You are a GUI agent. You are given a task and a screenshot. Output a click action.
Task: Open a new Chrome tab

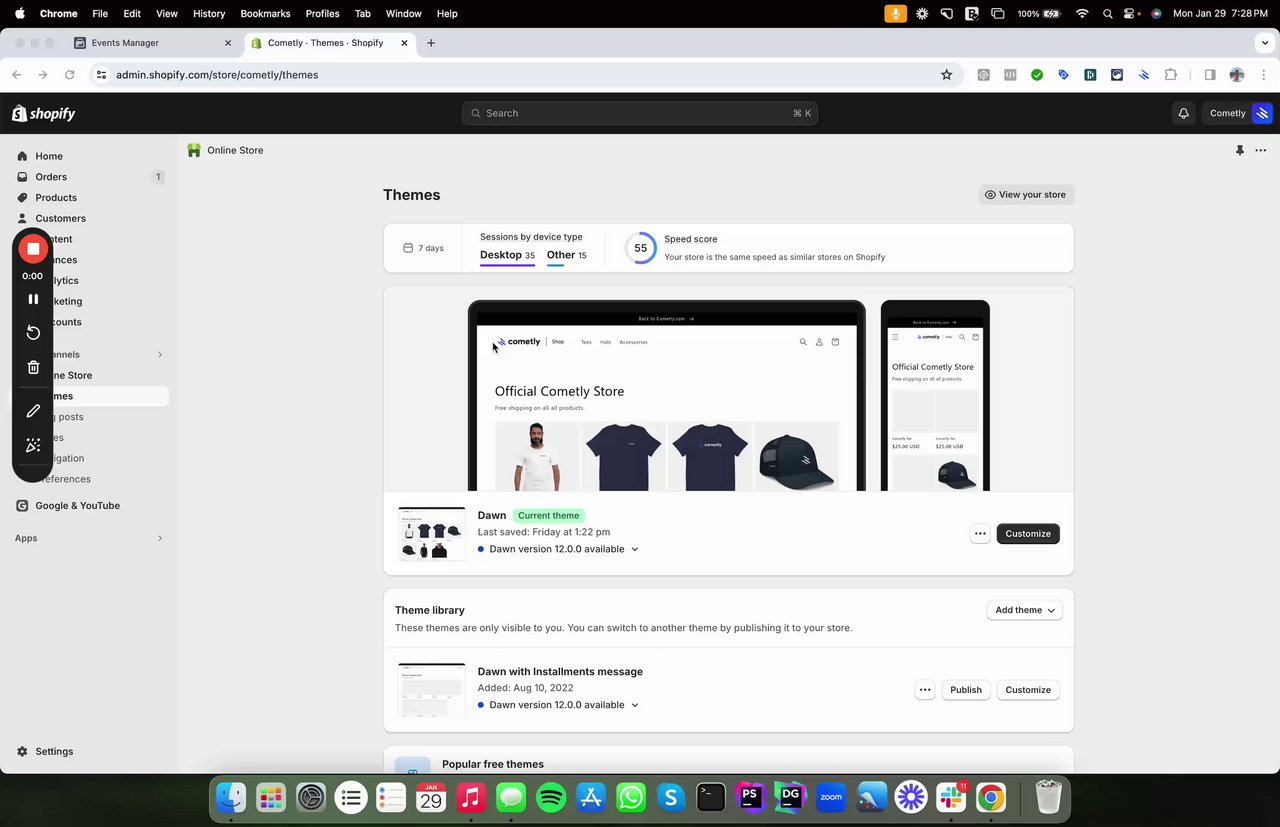(x=431, y=43)
